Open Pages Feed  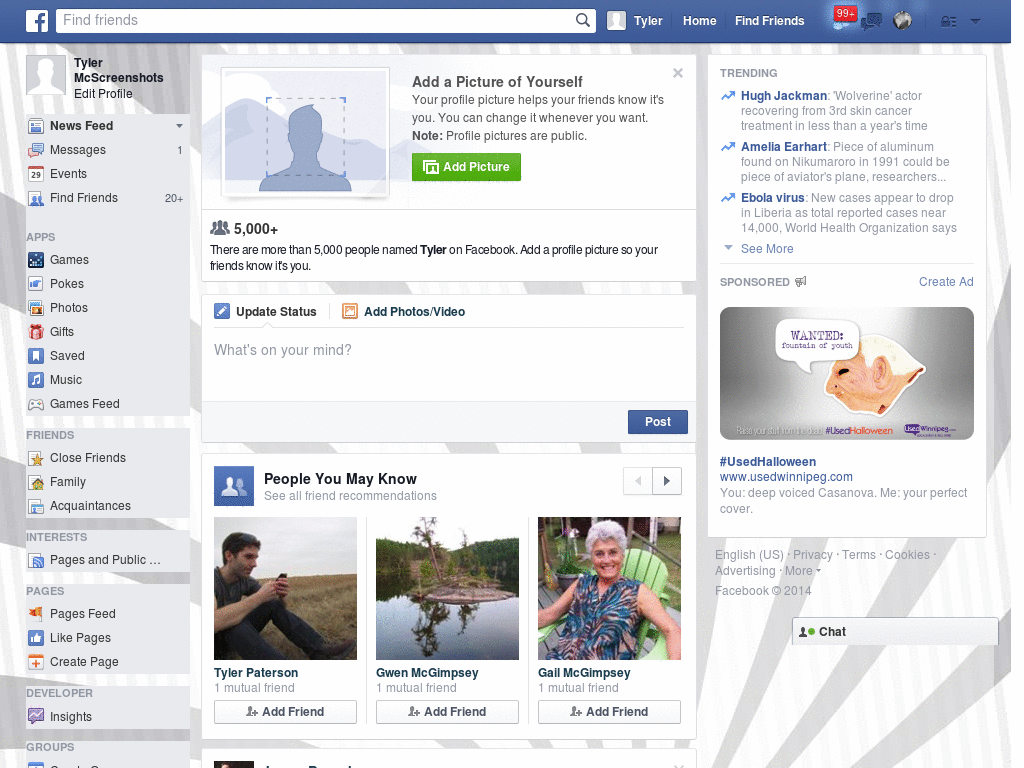click(x=107, y=614)
